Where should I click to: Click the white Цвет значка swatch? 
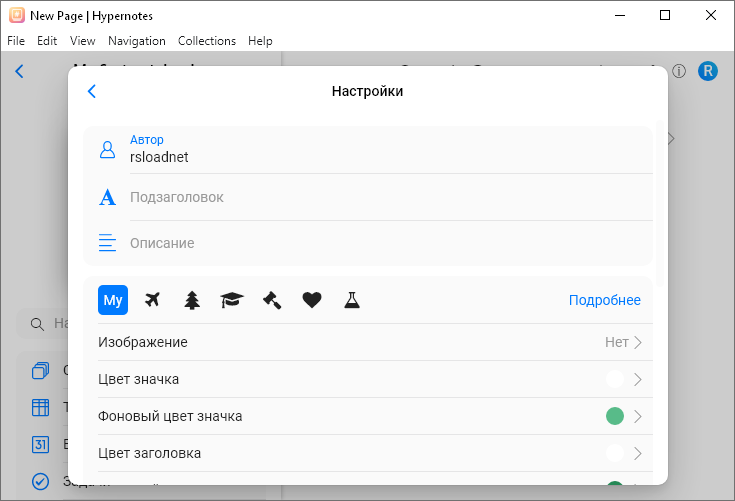click(615, 379)
